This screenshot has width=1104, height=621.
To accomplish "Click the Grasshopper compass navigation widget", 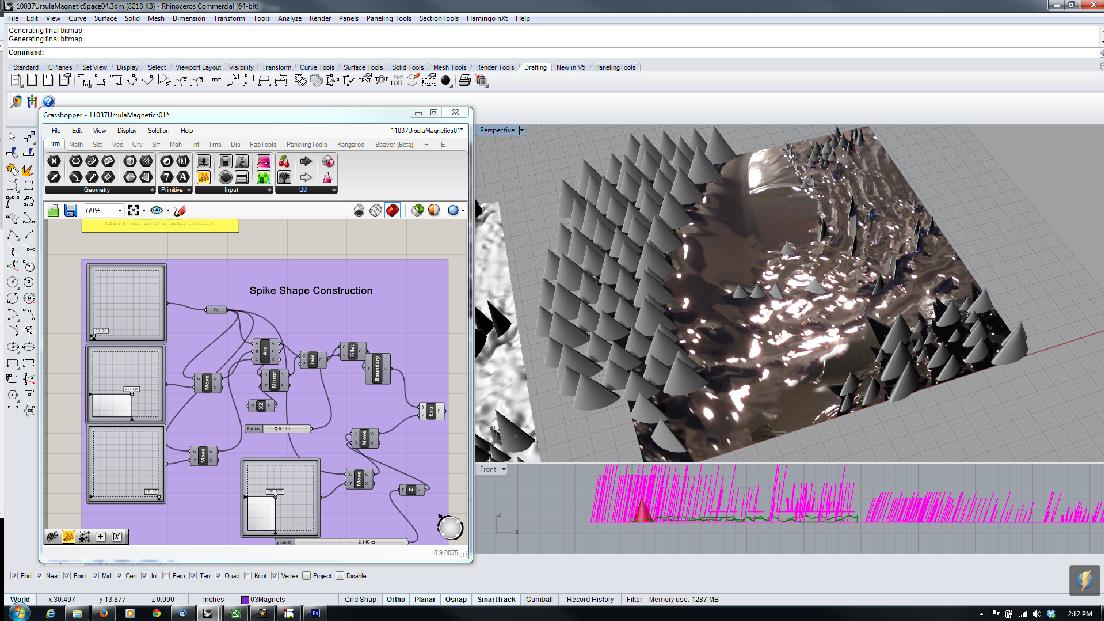I will tap(450, 527).
